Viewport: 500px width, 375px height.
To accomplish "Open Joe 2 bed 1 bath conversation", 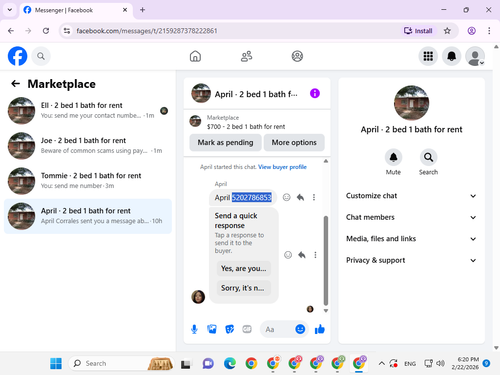I will 88,146.
